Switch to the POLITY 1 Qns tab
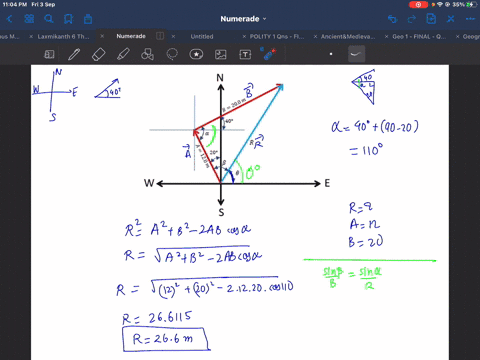Screen dimensions: 480x360 [277, 36]
